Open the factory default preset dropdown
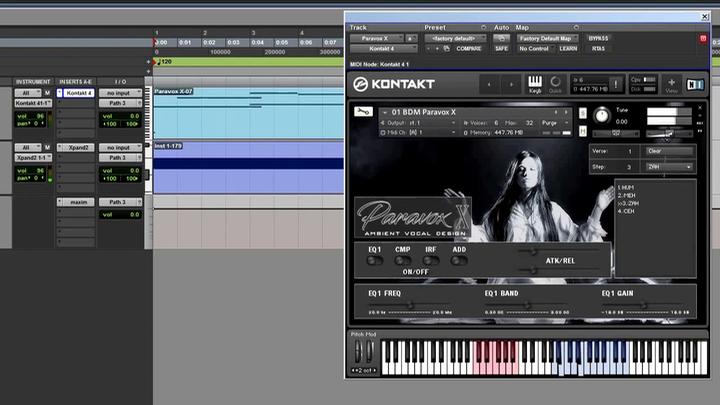The width and height of the screenshot is (720, 405). pos(455,39)
